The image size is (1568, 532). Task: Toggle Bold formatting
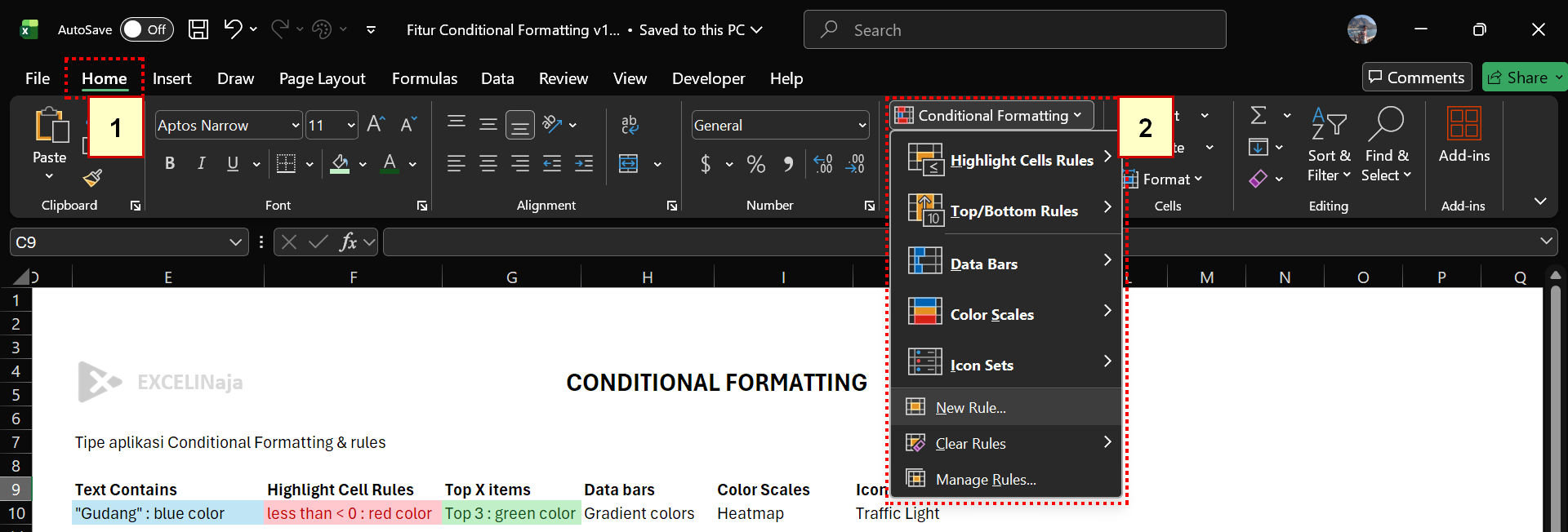click(170, 163)
